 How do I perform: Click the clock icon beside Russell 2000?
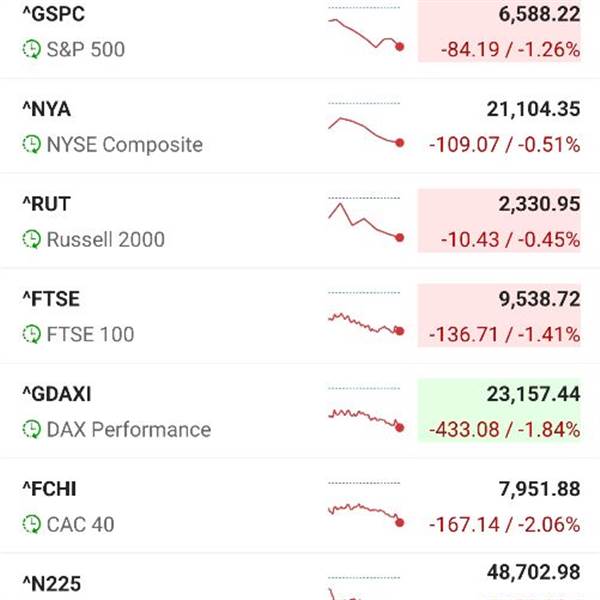32,240
